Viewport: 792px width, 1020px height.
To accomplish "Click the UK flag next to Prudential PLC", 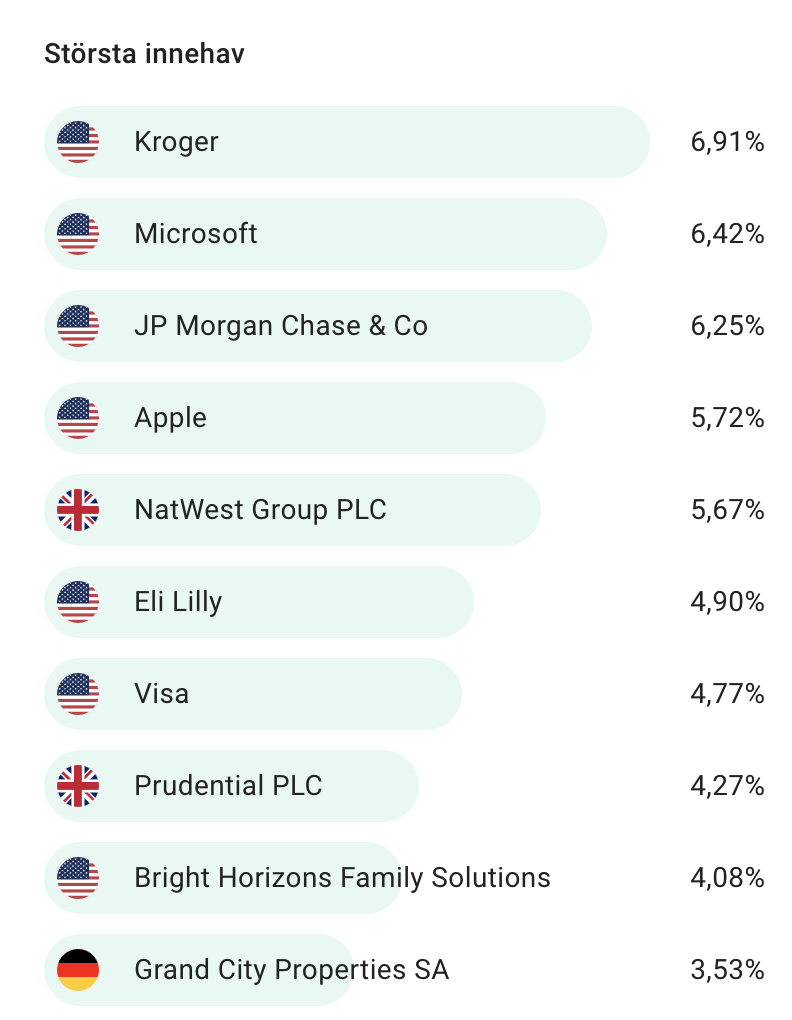I will coord(78,786).
